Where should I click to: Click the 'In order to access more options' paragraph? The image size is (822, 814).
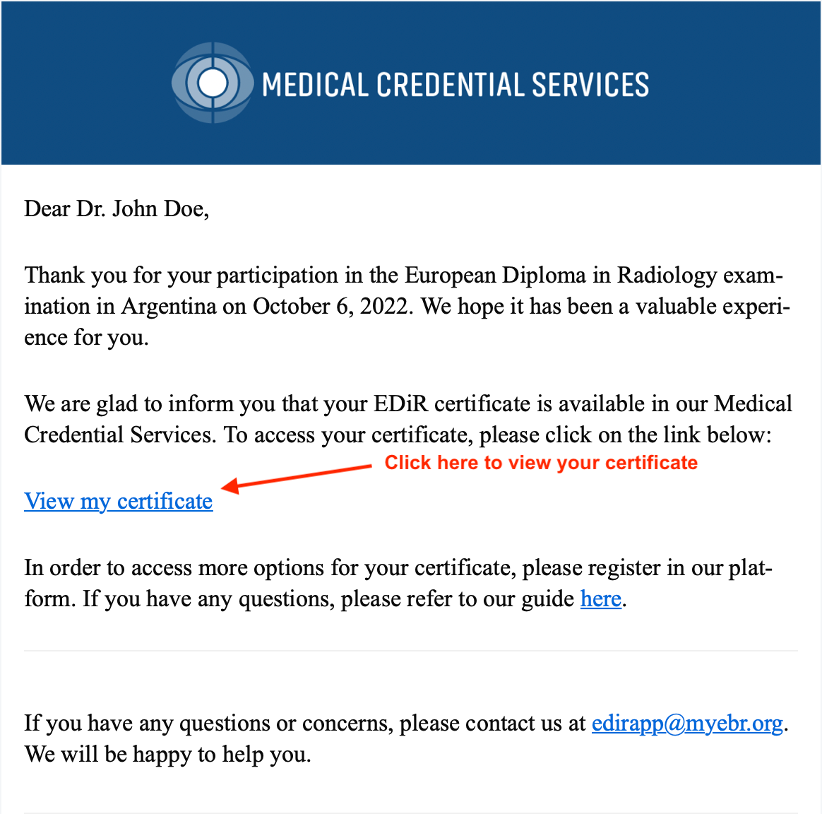[x=398, y=583]
